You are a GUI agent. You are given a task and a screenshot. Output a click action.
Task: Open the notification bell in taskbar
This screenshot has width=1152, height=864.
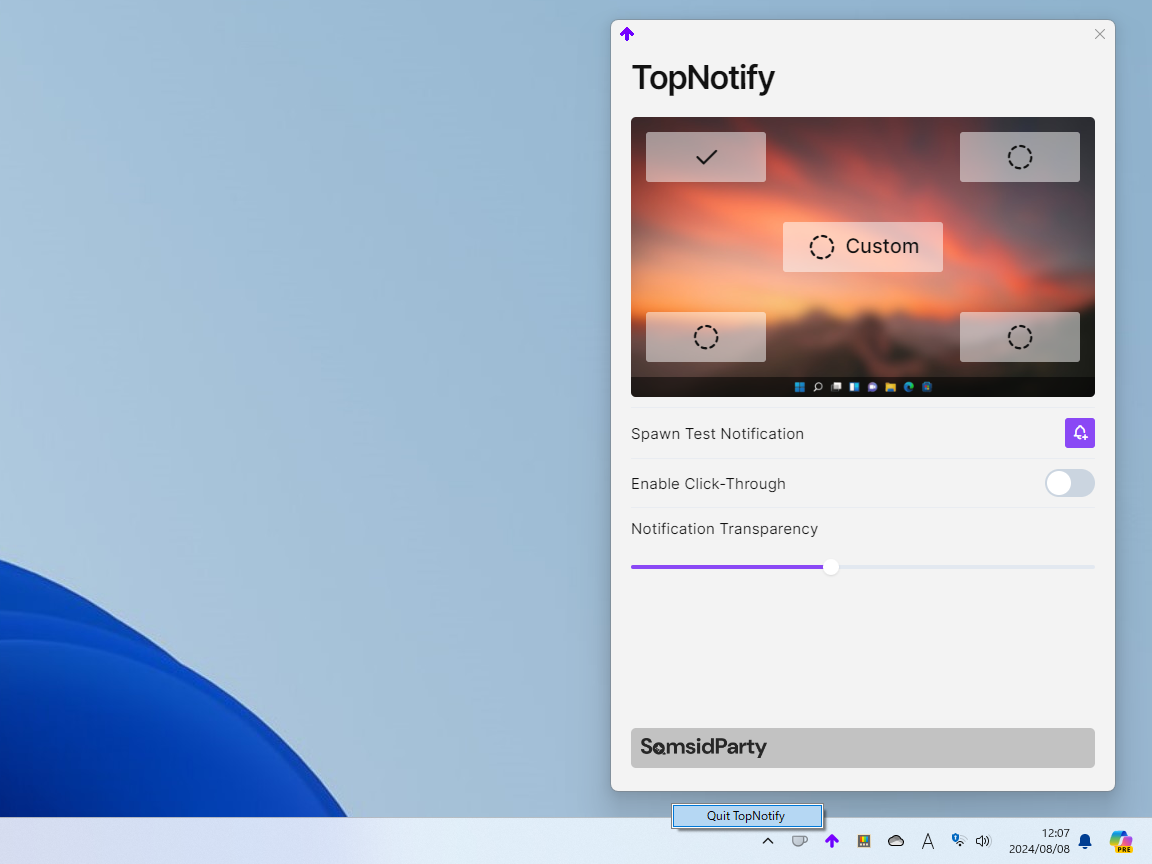click(1085, 840)
